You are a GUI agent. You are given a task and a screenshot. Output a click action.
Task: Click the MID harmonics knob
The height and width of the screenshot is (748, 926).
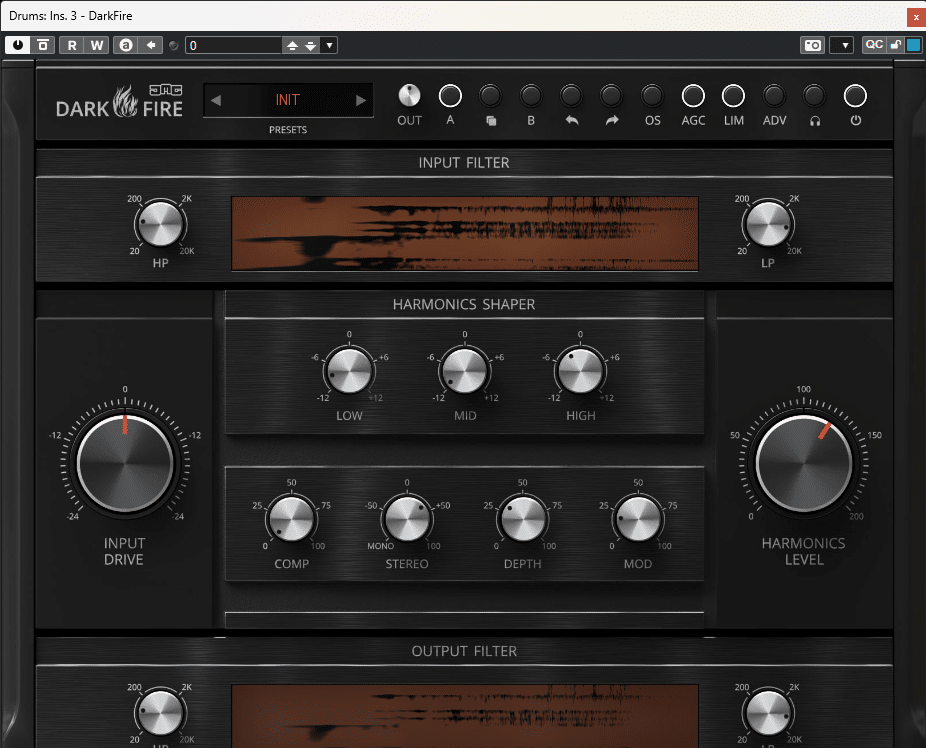pyautogui.click(x=465, y=371)
